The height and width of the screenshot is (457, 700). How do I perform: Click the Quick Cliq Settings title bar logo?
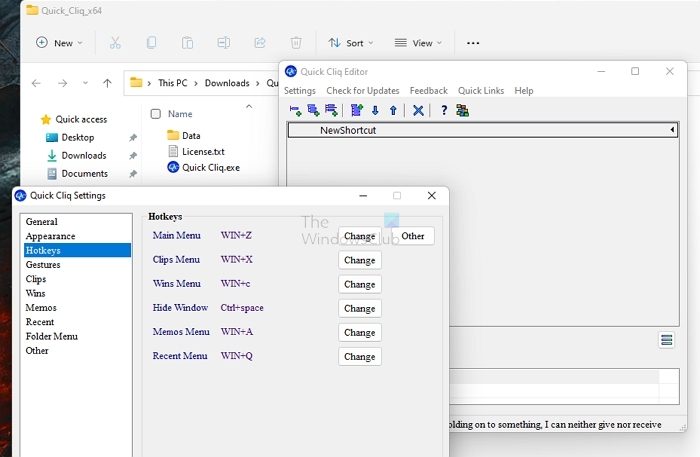[x=21, y=195]
